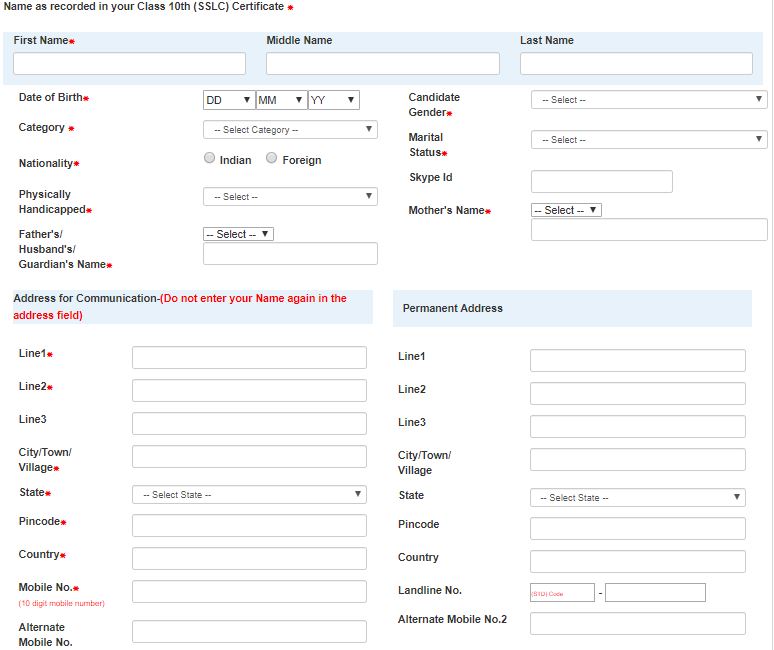Focus the Last Name input box
The height and width of the screenshot is (650, 774).
636,64
